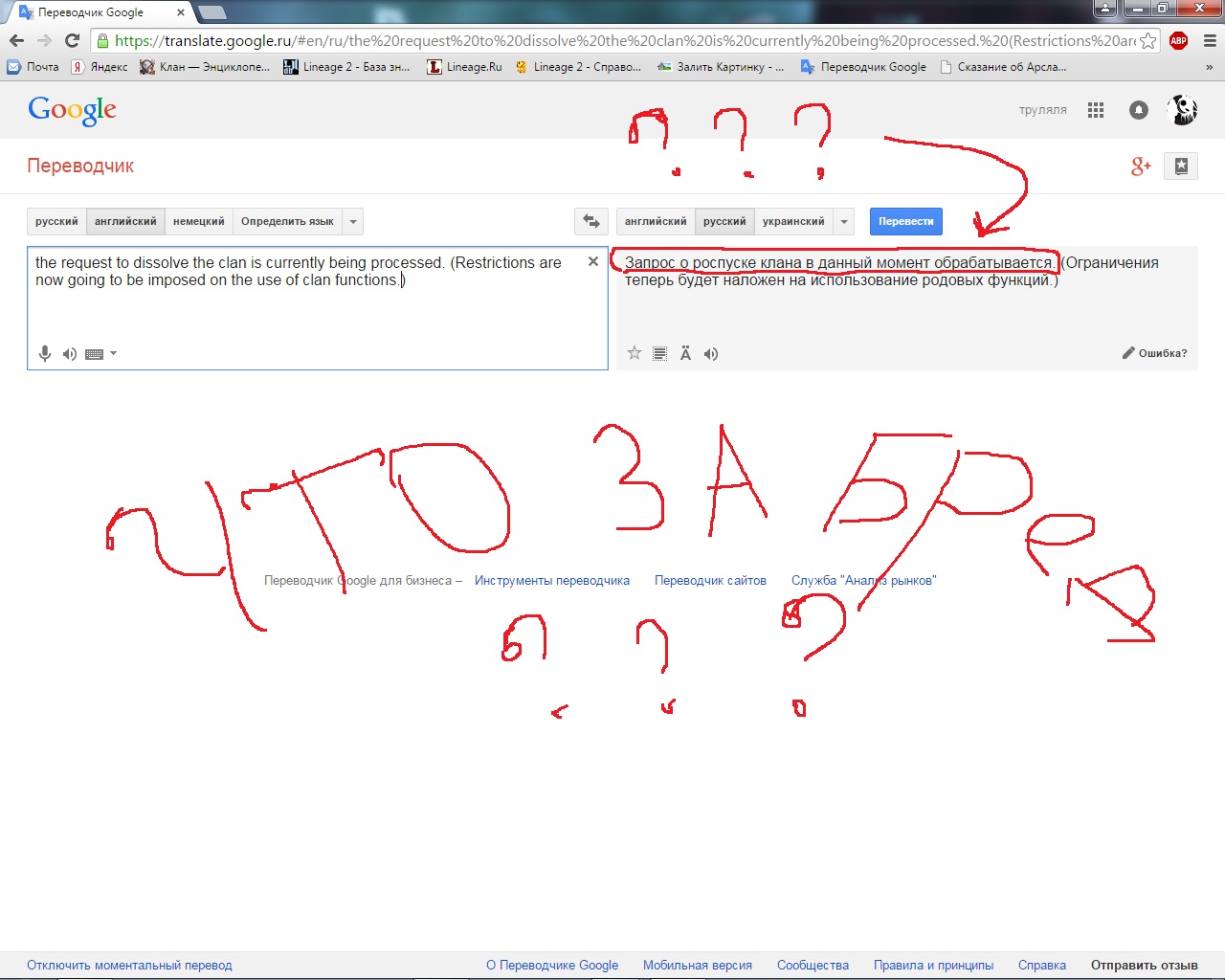Open a new tab button

pos(212,12)
